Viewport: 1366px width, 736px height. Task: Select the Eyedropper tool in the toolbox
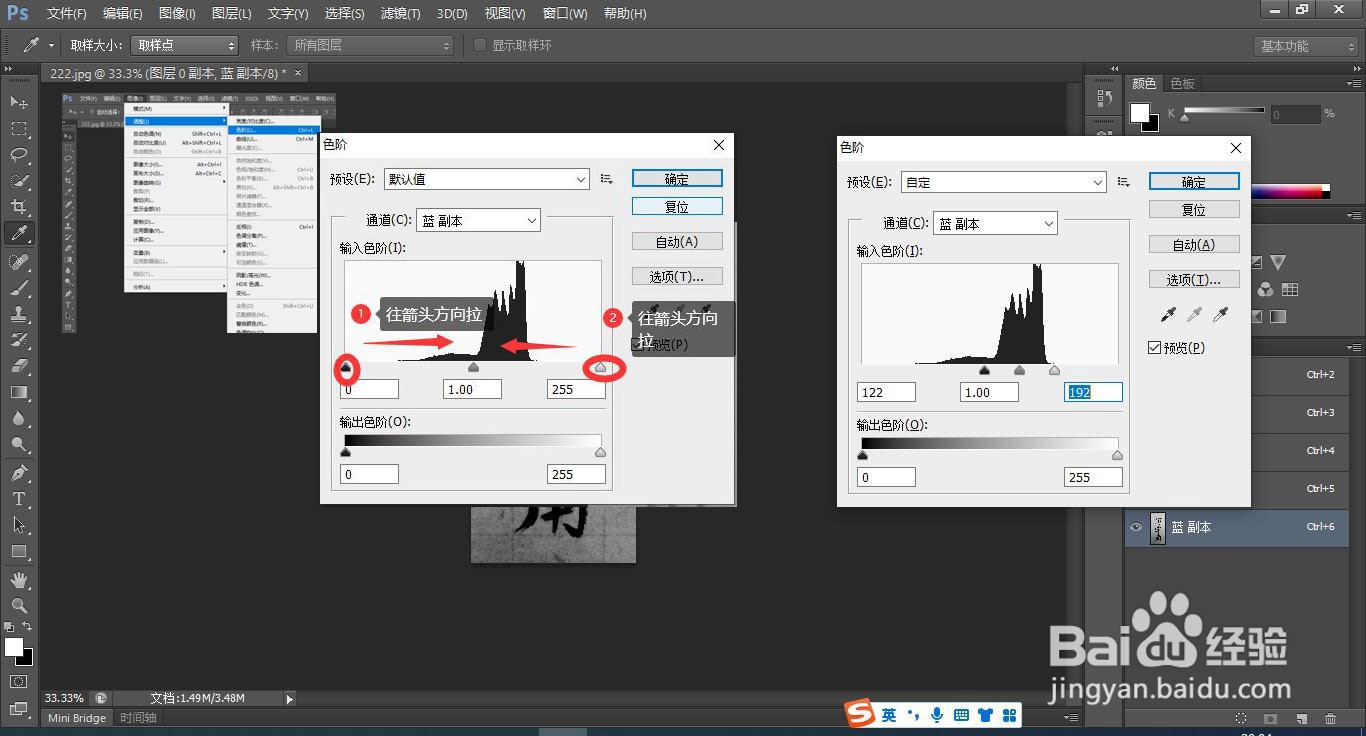point(19,233)
